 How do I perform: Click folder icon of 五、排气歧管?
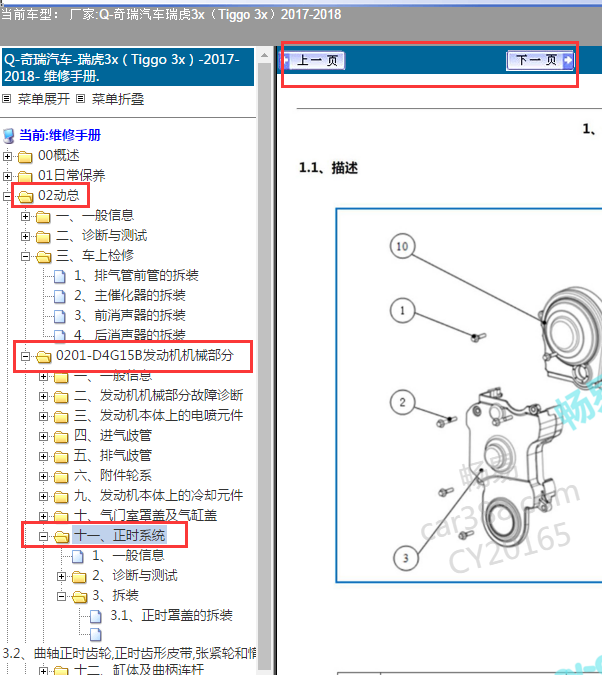click(61, 457)
